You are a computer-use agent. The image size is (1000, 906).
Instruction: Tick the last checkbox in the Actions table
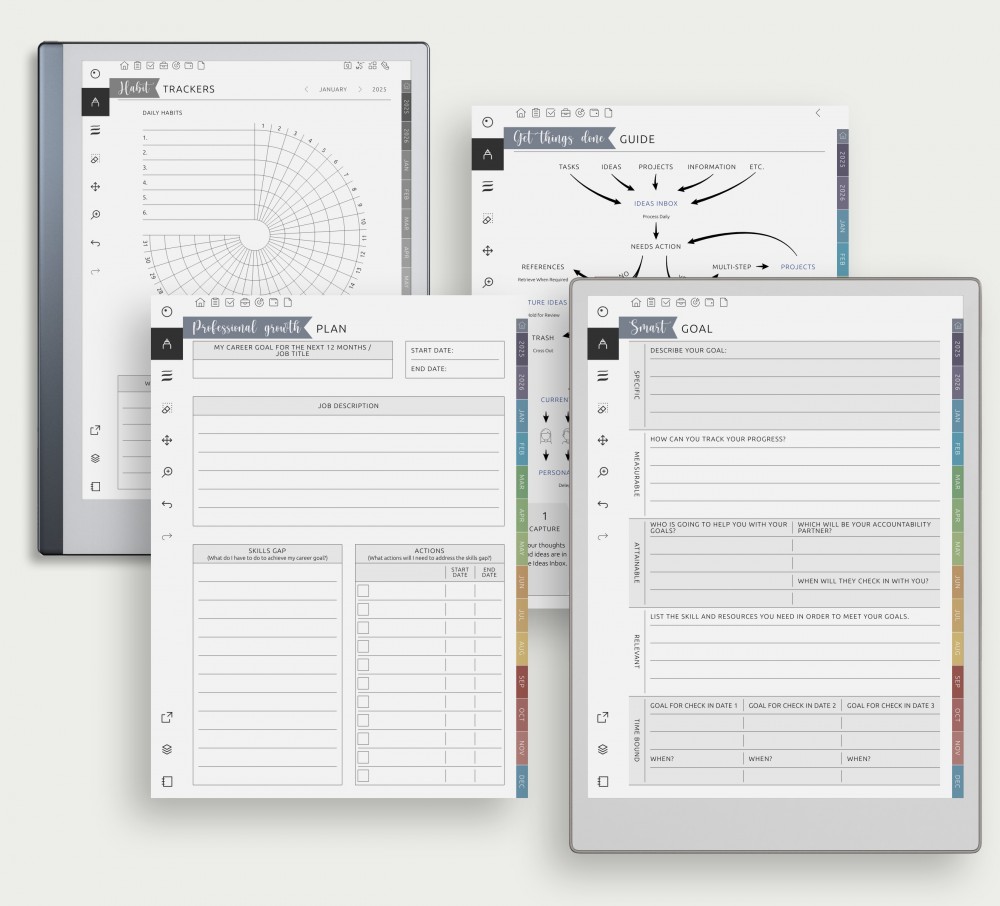[363, 775]
